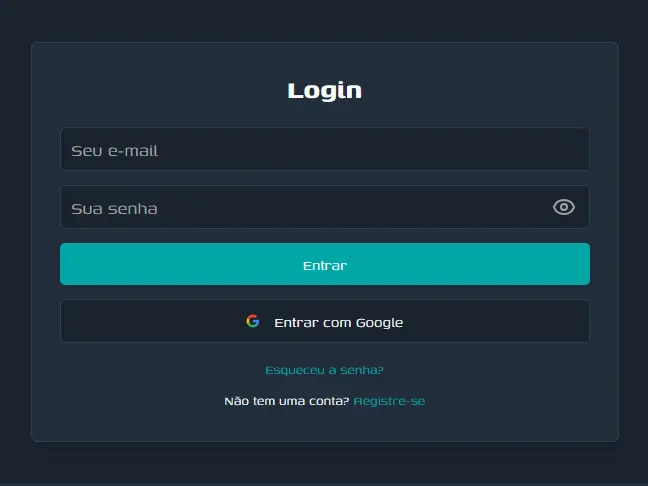
Task: Open the "Esqueceu a senha?" link
Action: (324, 370)
